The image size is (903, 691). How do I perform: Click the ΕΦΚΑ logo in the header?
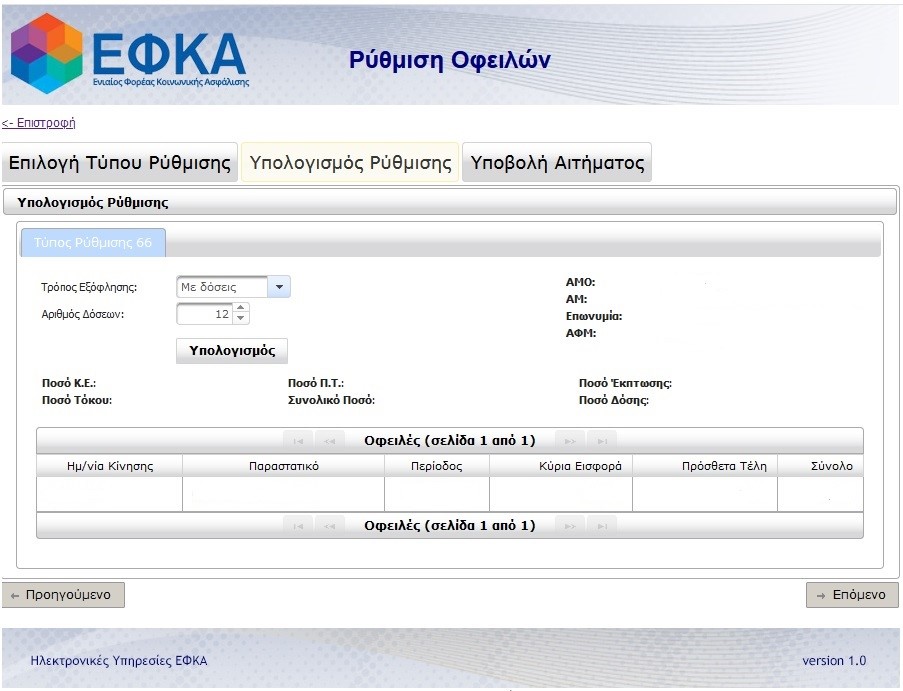[128, 54]
